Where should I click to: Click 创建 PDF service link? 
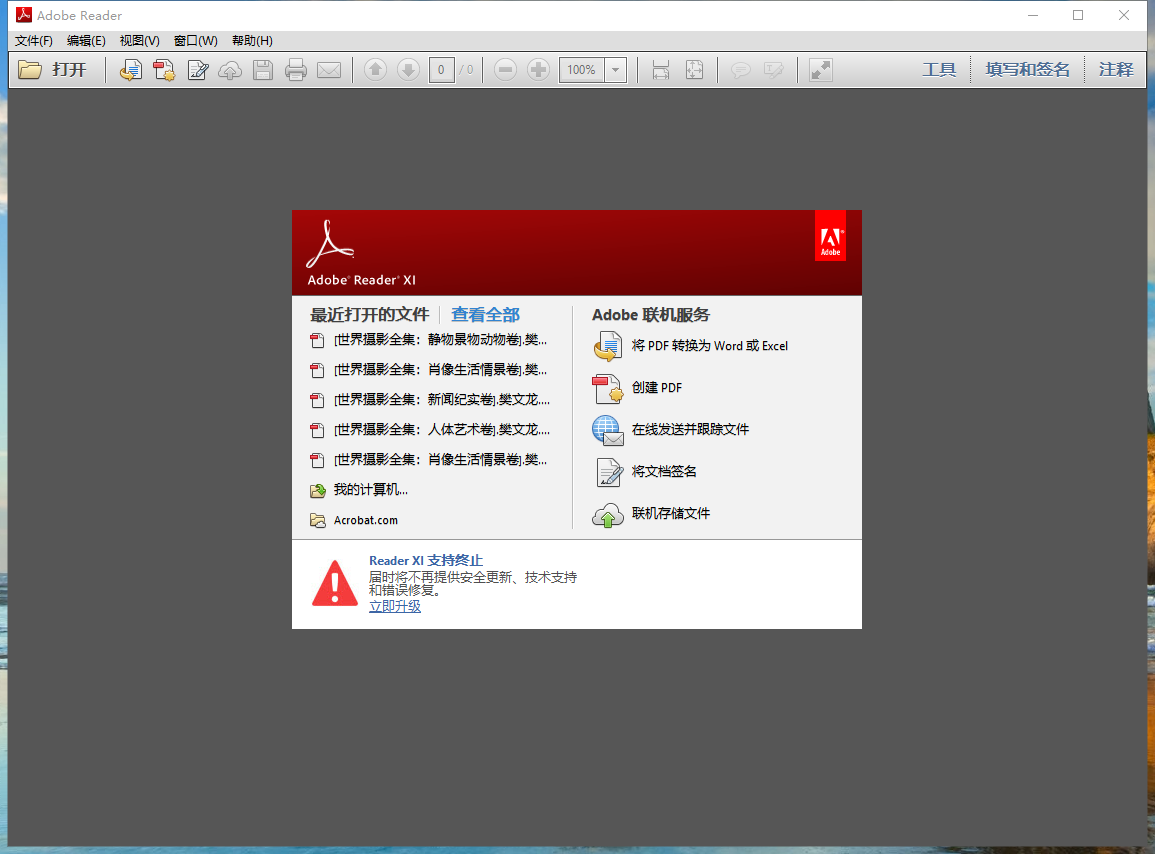(657, 388)
